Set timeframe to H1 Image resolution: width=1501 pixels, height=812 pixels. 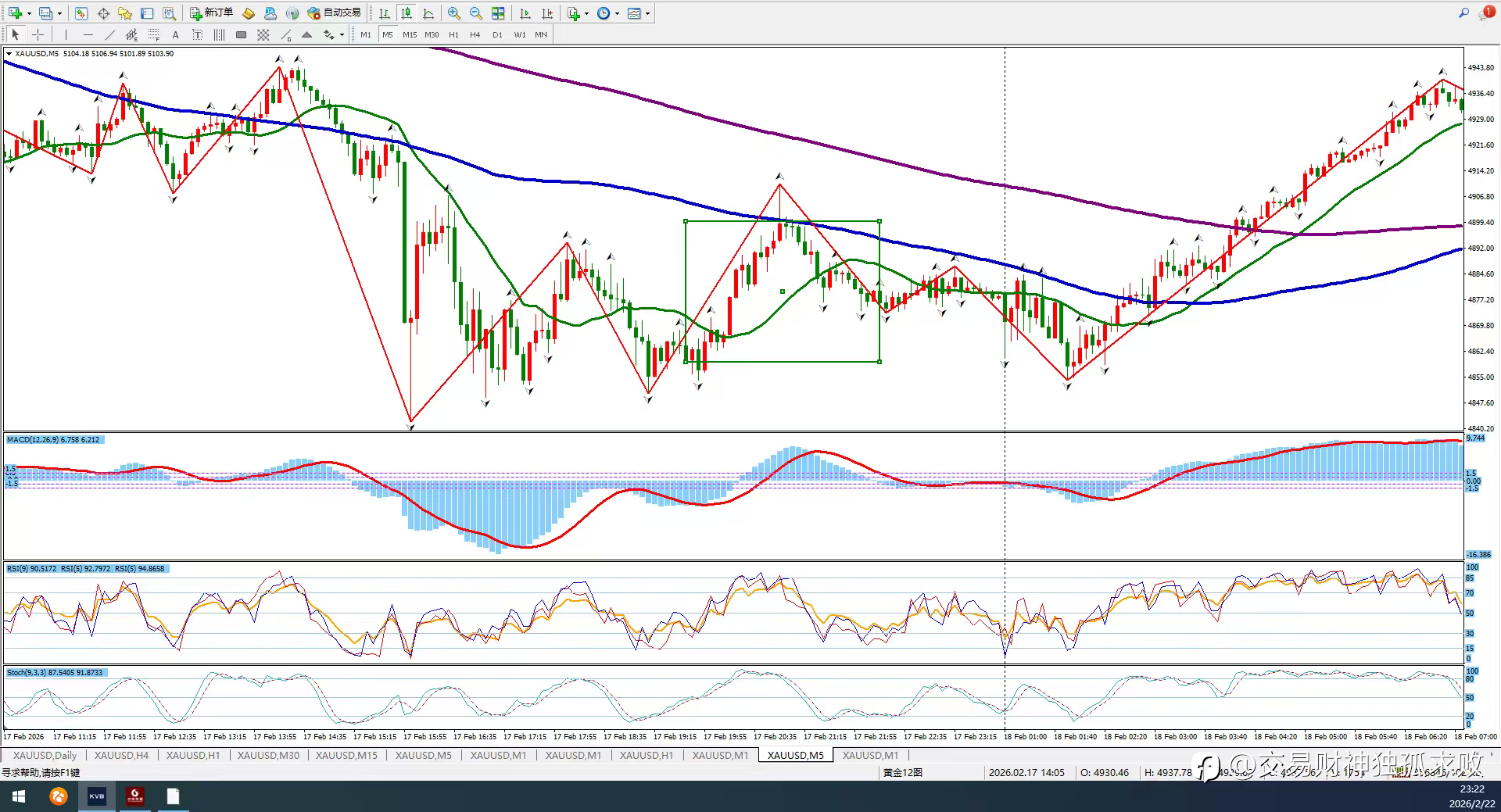pos(453,34)
